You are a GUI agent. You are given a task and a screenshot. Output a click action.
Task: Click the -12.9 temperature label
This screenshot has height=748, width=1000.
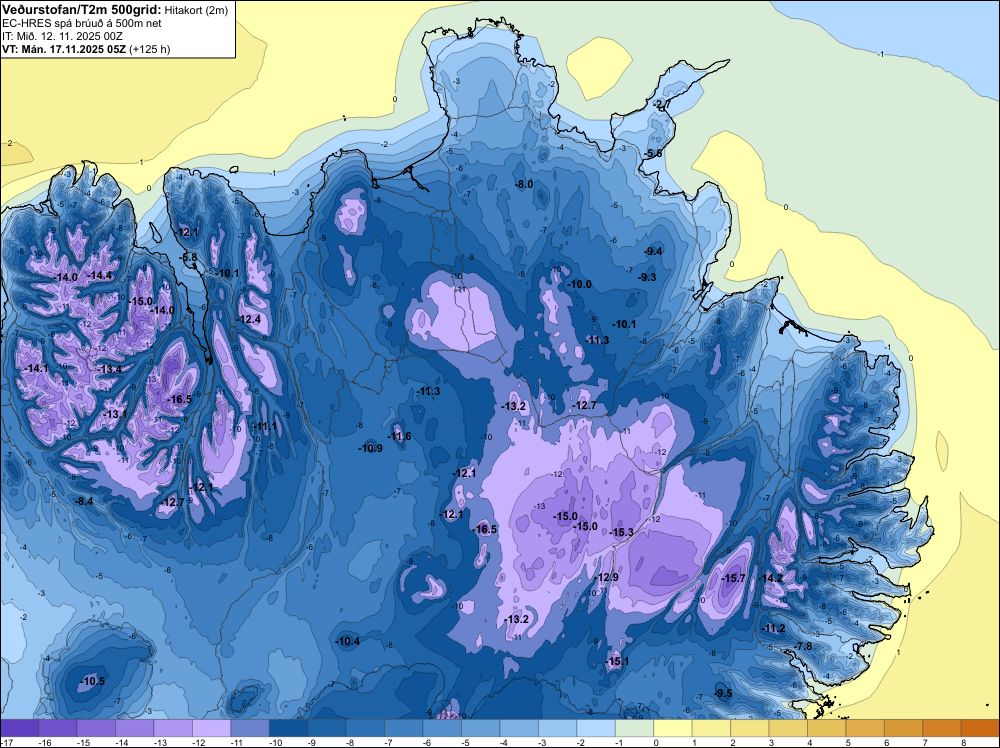tap(607, 577)
